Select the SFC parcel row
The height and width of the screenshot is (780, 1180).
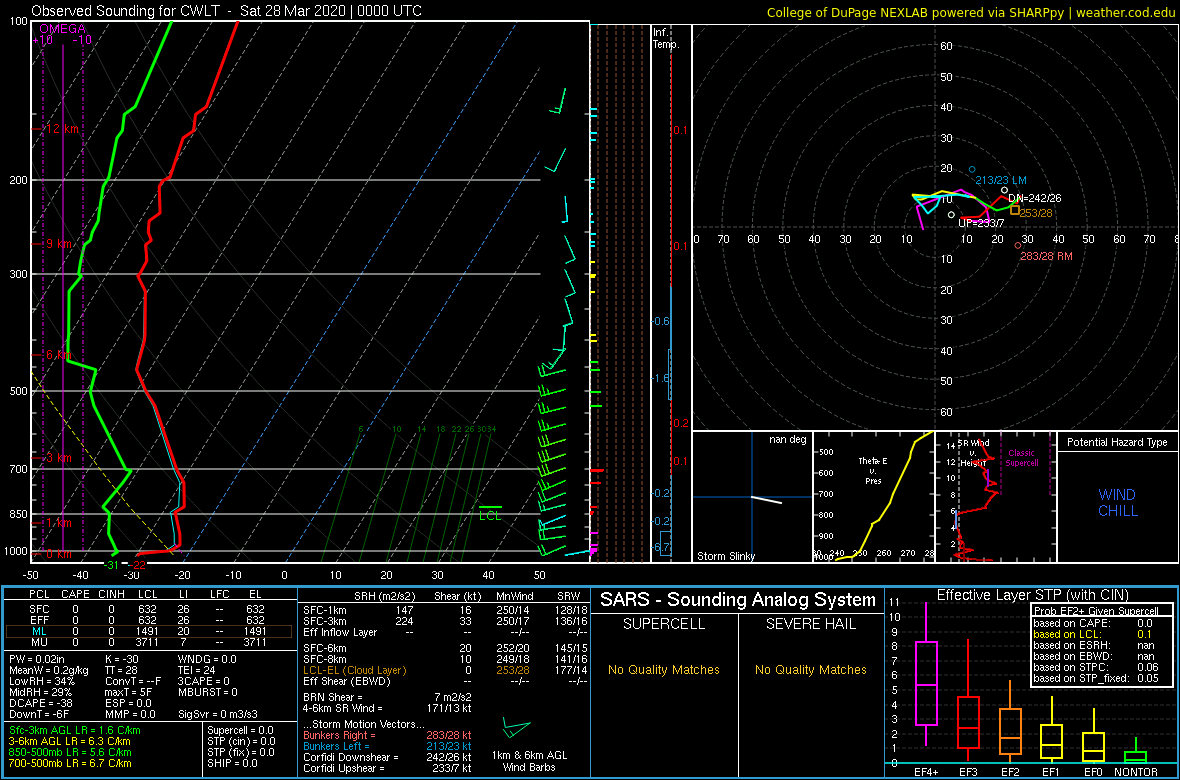150,609
